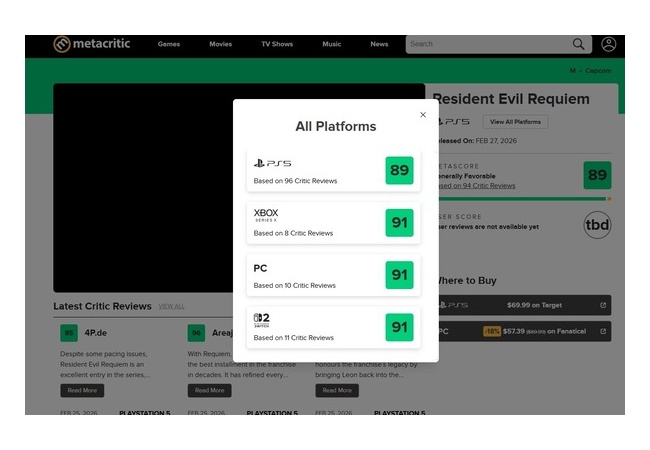Screen dimensions: 650x450
Task: Select the Nintendo Switch 2 platform card
Action: pos(334,327)
